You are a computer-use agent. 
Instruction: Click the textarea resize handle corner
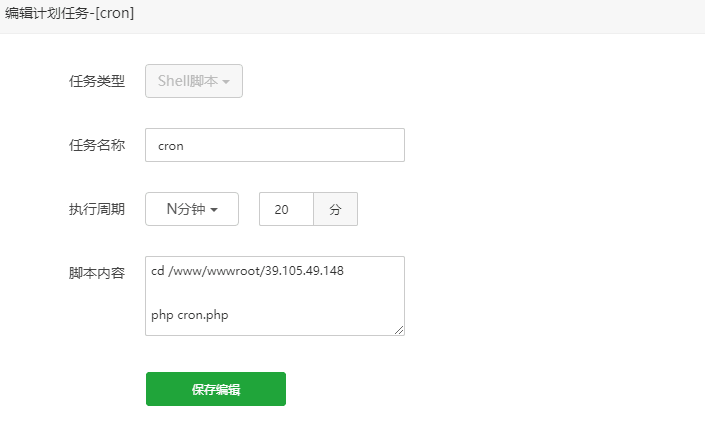(399, 330)
